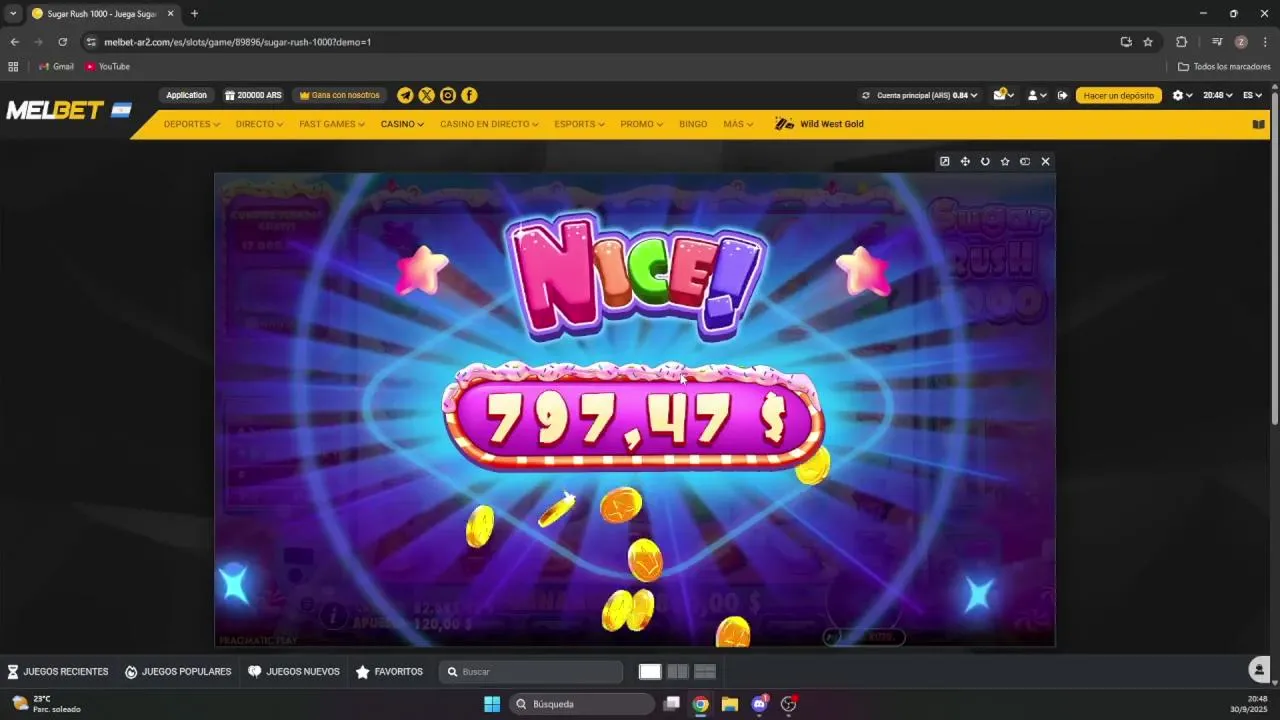The width and height of the screenshot is (1280, 720).
Task: Open messages envelope dropdown
Action: pyautogui.click(x=1003, y=95)
